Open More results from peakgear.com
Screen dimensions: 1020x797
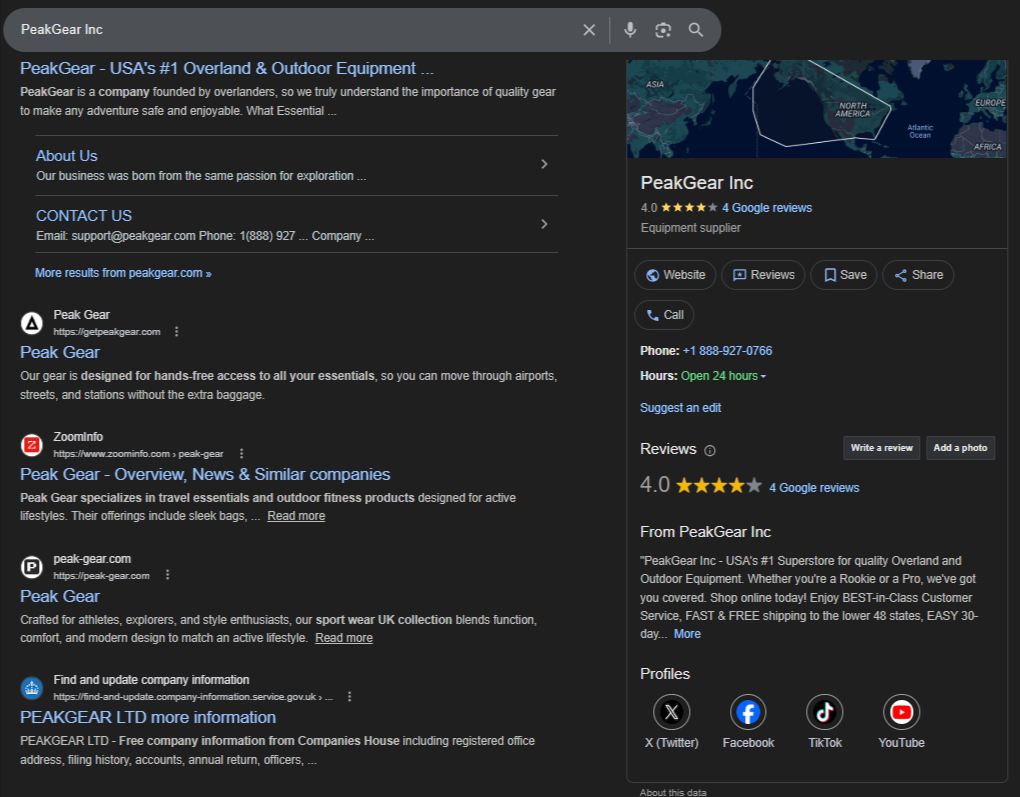[x=123, y=273]
